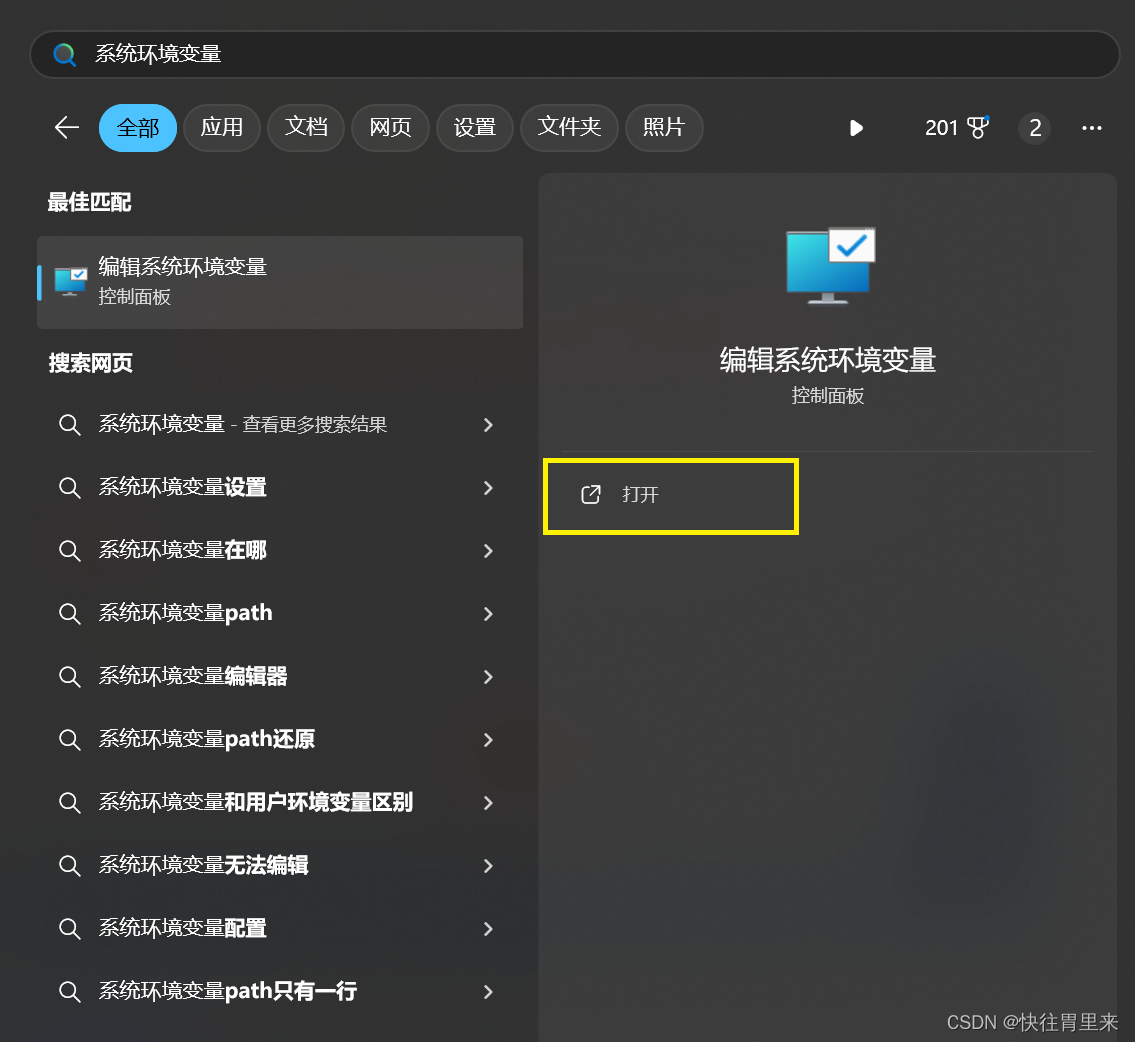This screenshot has width=1135, height=1042.
Task: Click the preview pane title 编辑系统环境变量
Action: tap(827, 360)
